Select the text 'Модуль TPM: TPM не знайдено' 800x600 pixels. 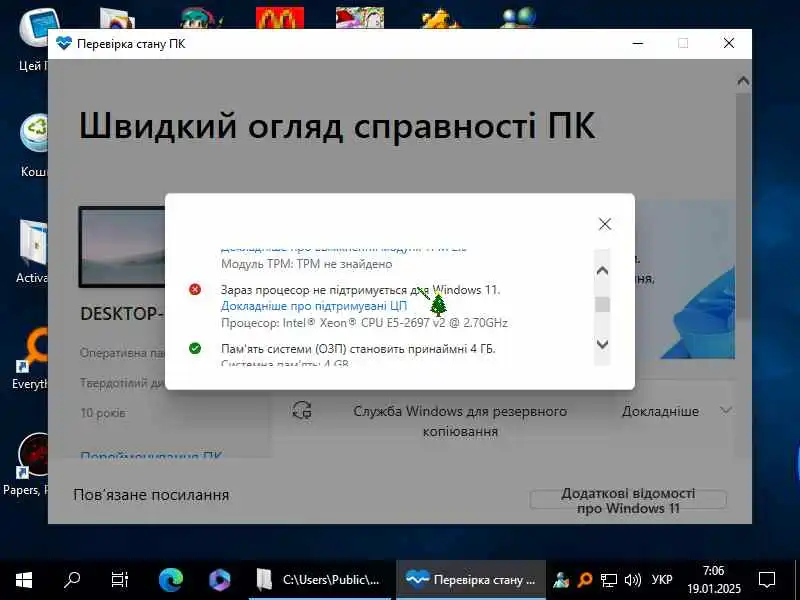(x=307, y=264)
